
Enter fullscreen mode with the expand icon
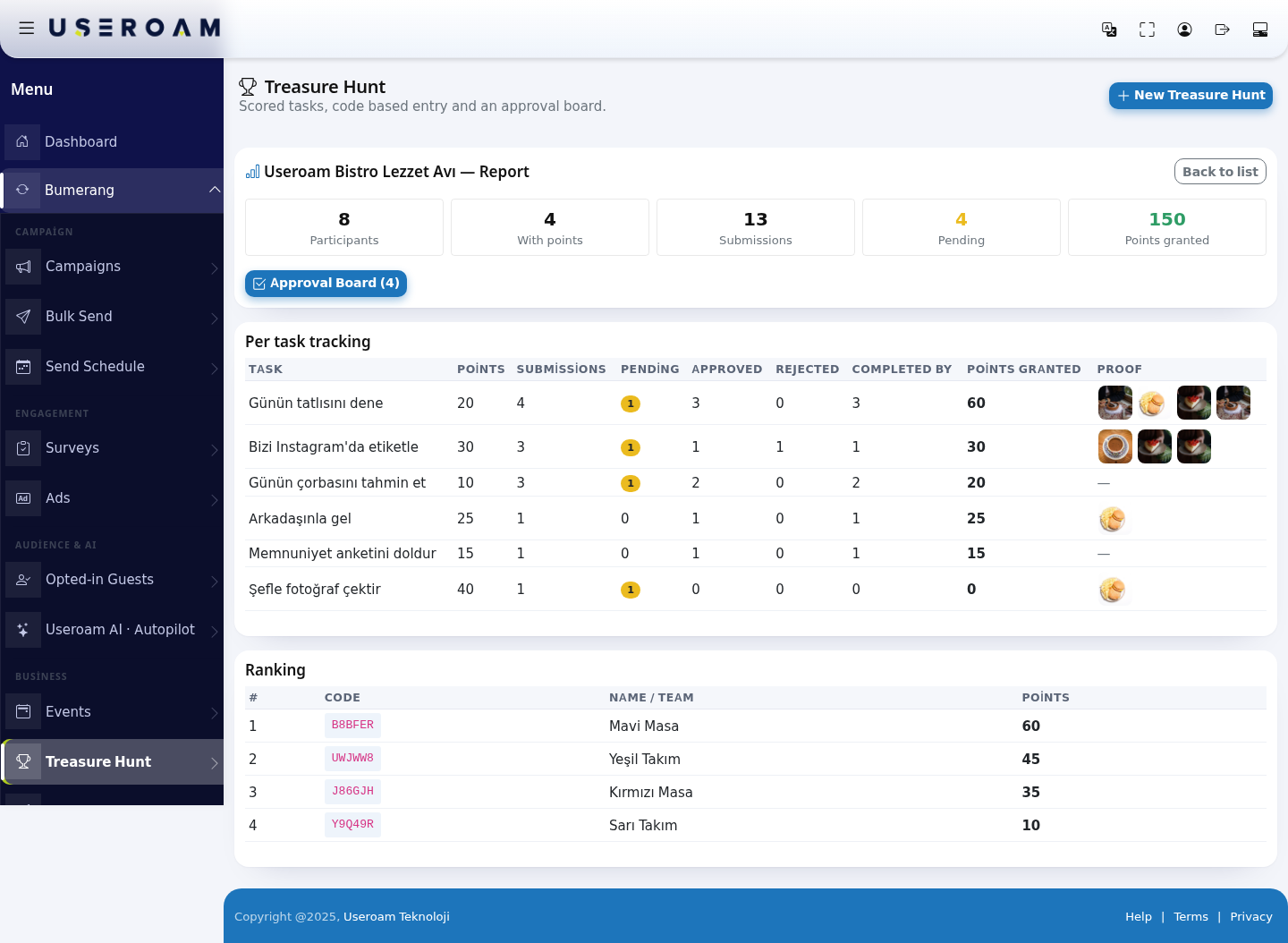click(x=1147, y=30)
